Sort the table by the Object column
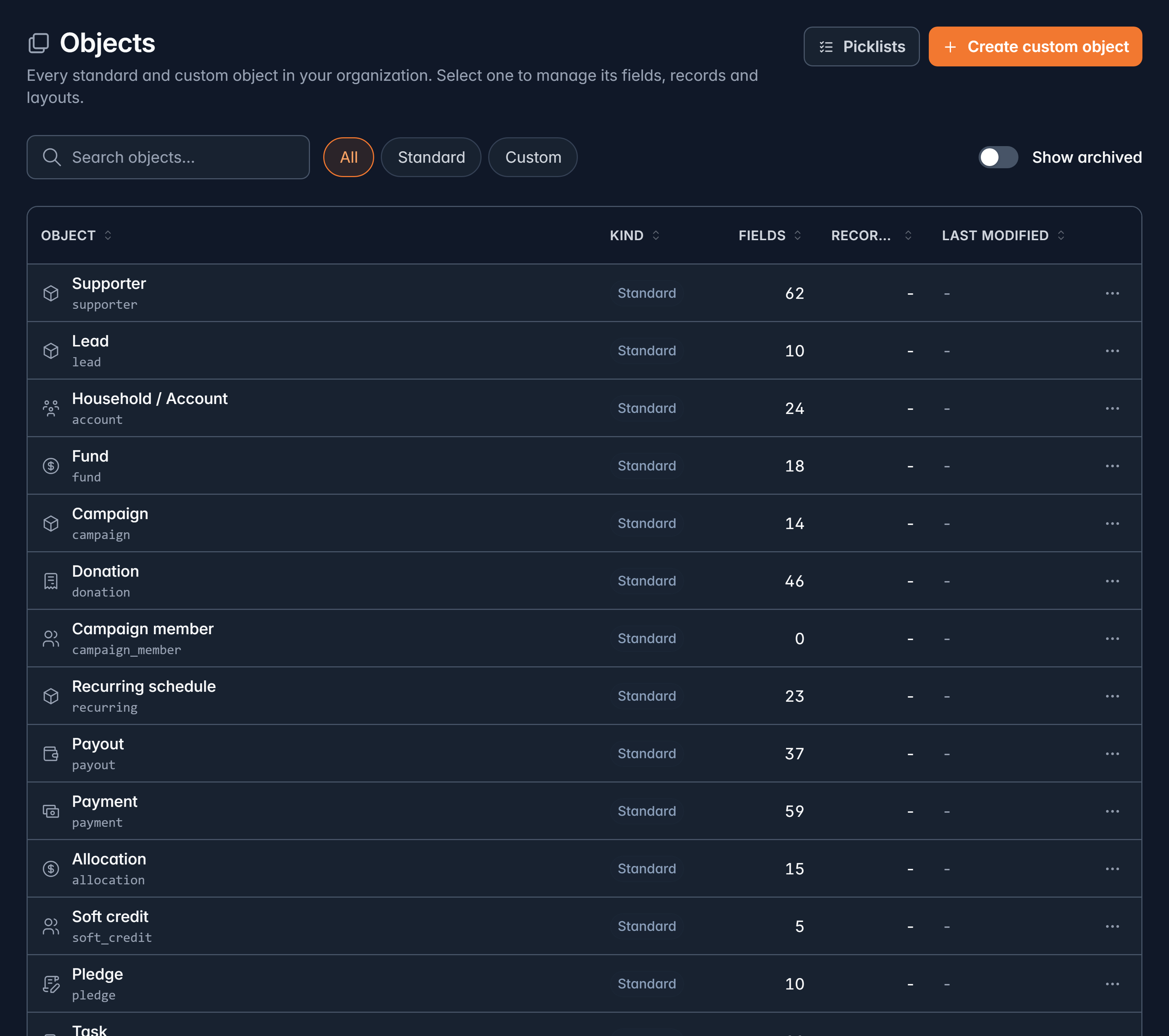Image resolution: width=1169 pixels, height=1036 pixels. click(x=77, y=235)
